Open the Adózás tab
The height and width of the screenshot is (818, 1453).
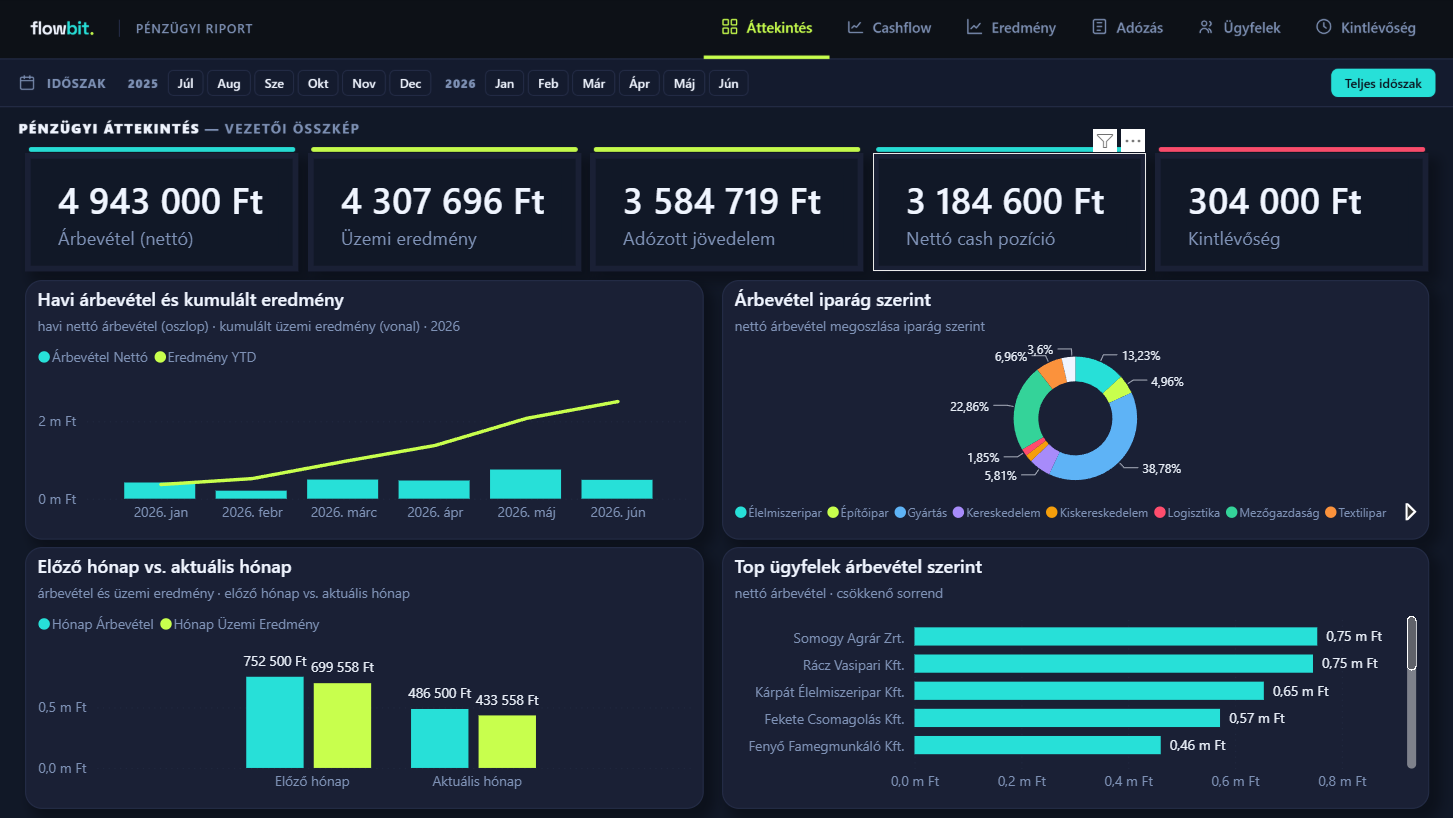point(1128,28)
